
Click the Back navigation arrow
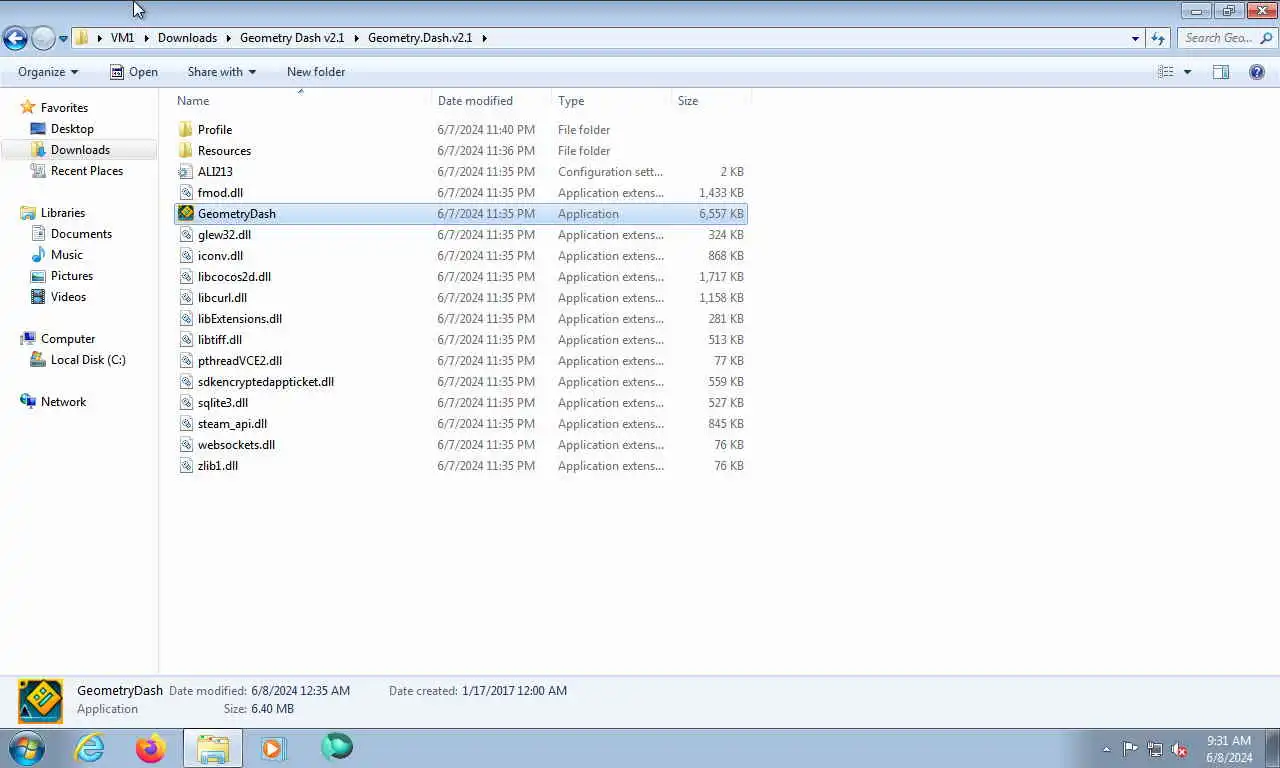coord(15,38)
